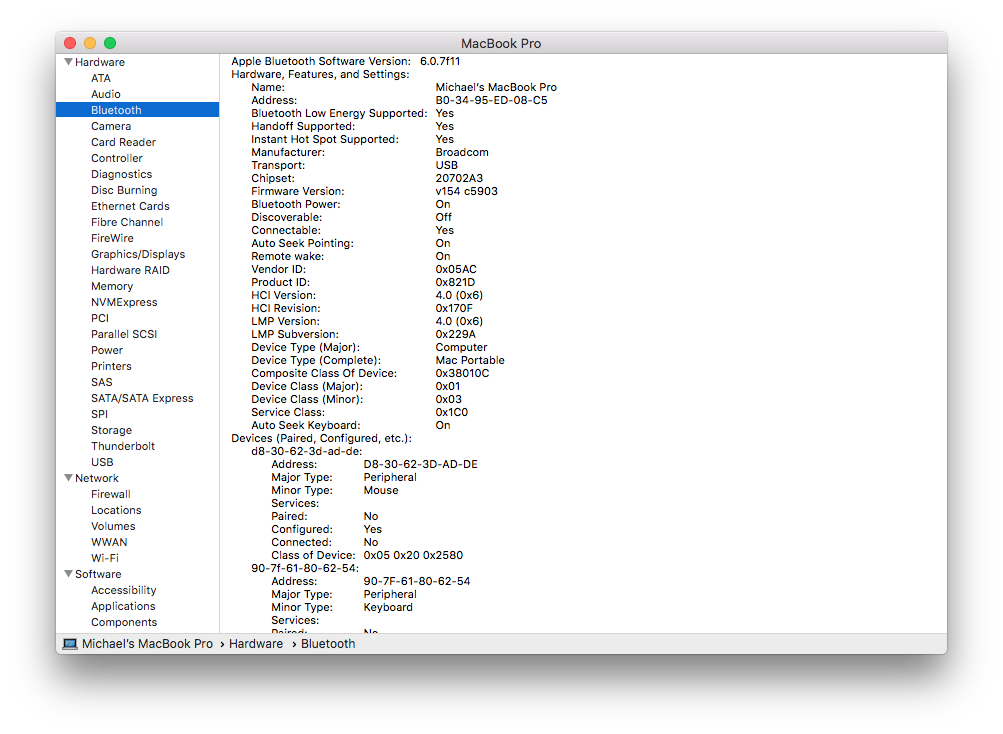Click Class of Device value 0x05 0x20 0x2580
Image resolution: width=1003 pixels, height=734 pixels.
(413, 555)
